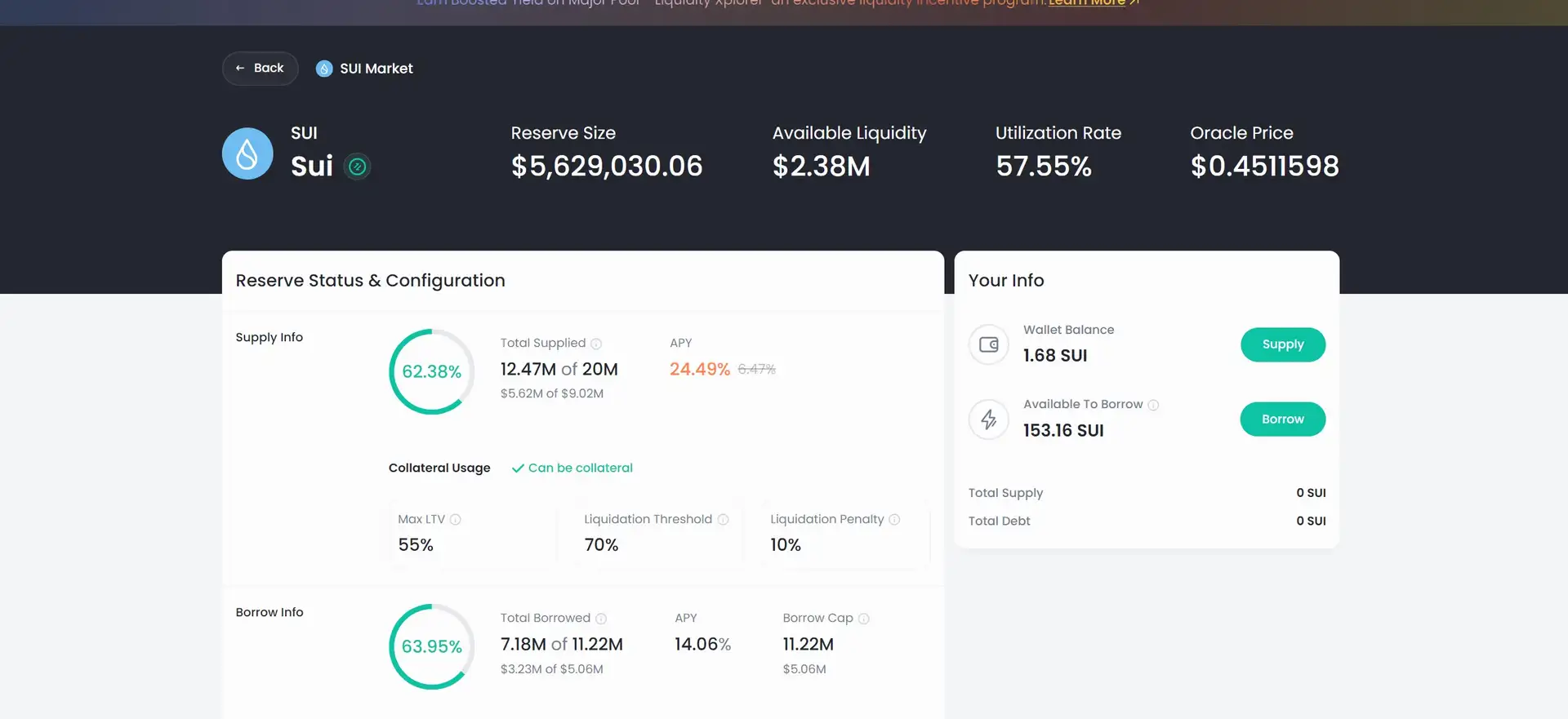This screenshot has height=719, width=1568.
Task: Click the green badge beside Sui name
Action: (x=357, y=166)
